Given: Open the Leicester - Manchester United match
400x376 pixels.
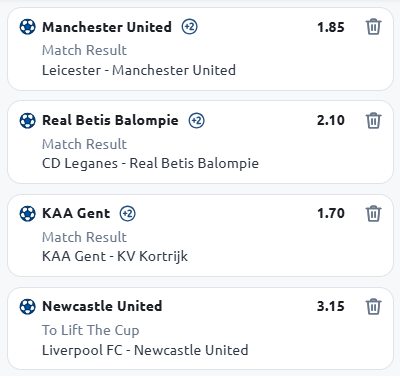Looking at the screenshot, I should (x=139, y=70).
